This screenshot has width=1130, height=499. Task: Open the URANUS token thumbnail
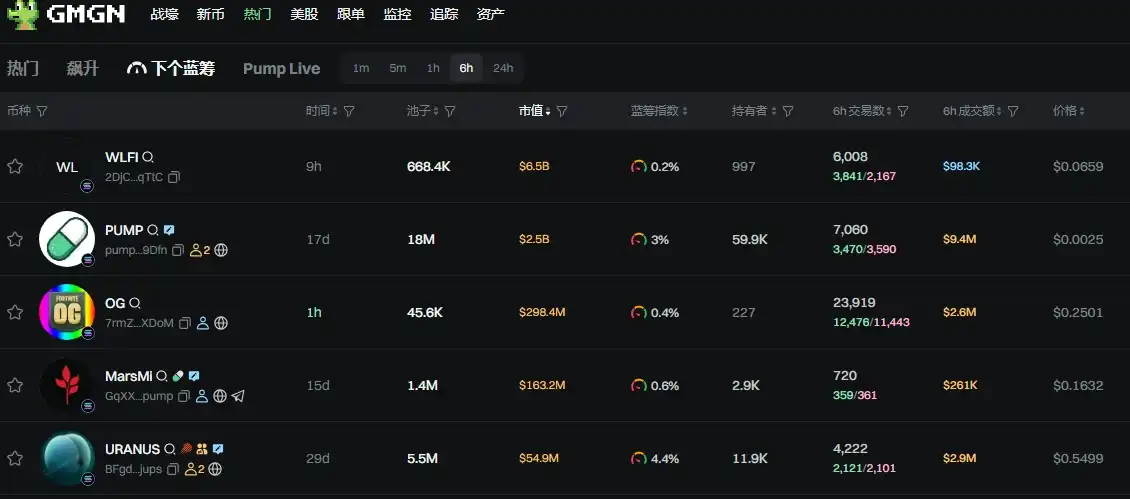click(x=67, y=458)
